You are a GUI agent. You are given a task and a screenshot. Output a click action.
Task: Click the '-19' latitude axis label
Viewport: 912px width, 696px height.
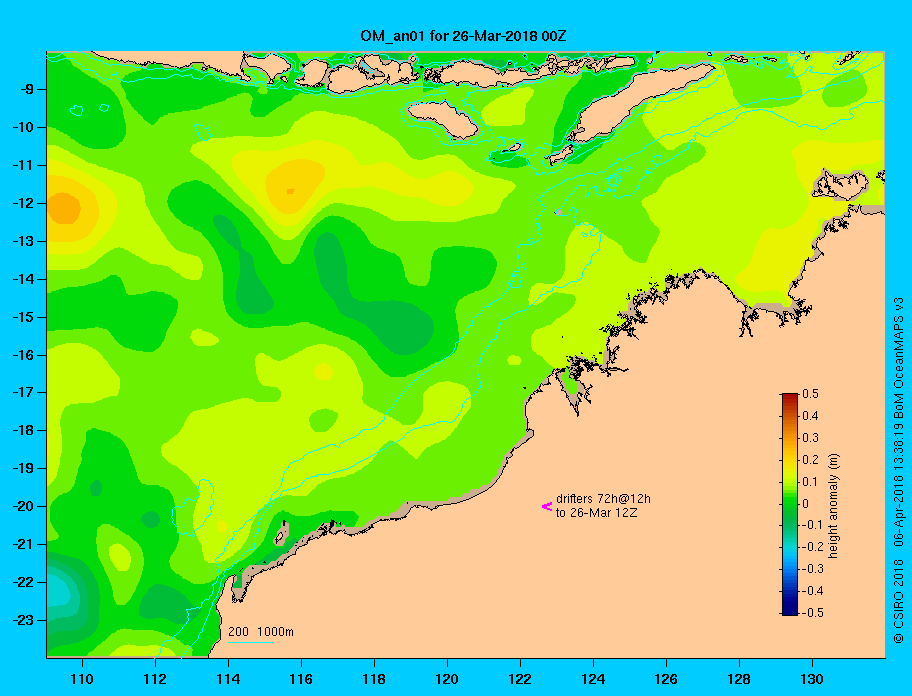tap(24, 469)
